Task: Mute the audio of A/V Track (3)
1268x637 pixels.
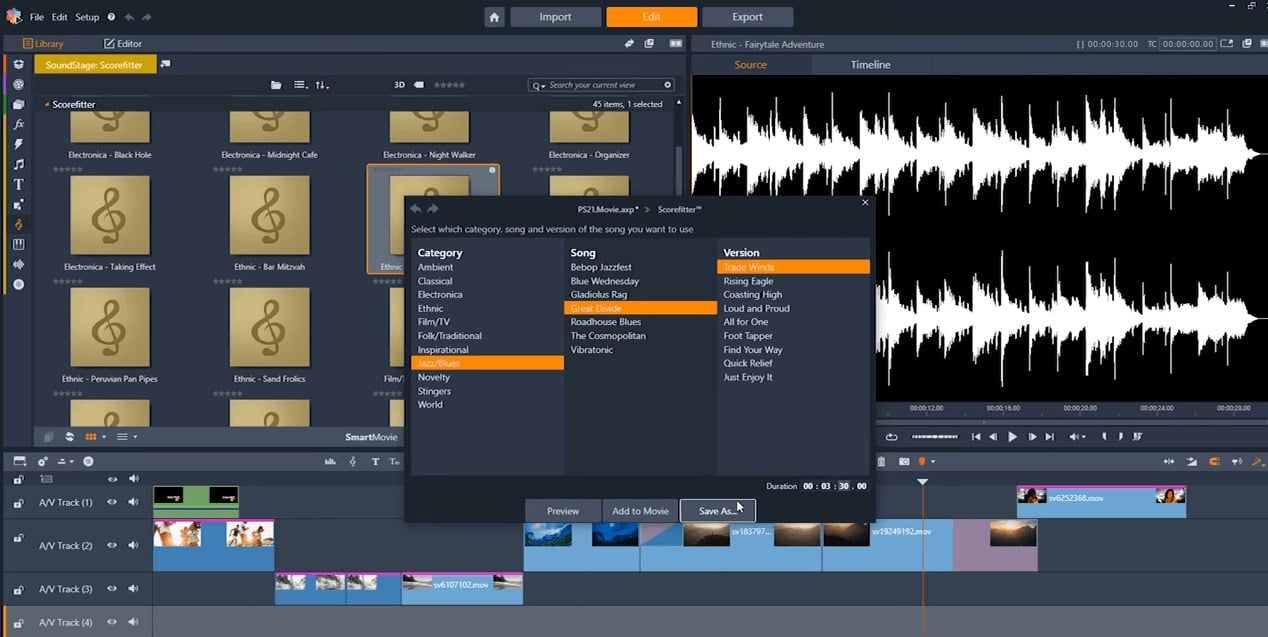Action: 133,589
